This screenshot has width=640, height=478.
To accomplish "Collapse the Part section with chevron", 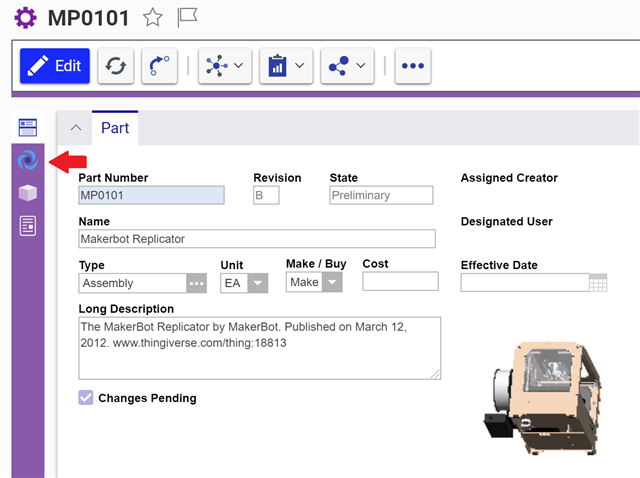I will click(x=75, y=128).
